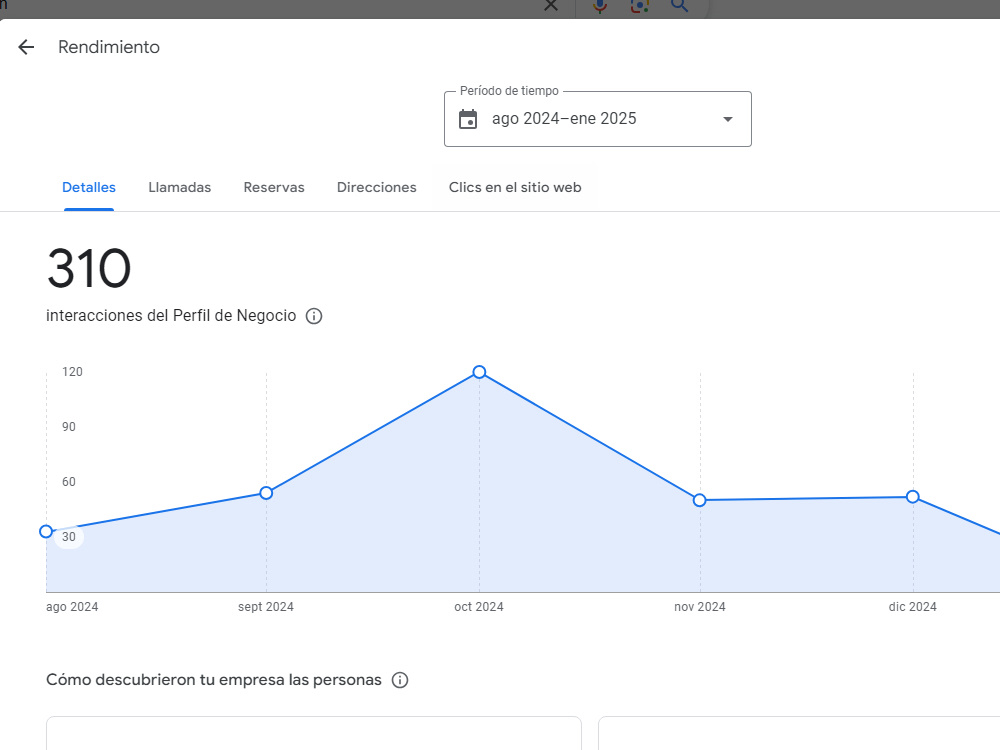
Task: Click the Cómo descubrieron tu empresa heading
Action: pos(214,680)
